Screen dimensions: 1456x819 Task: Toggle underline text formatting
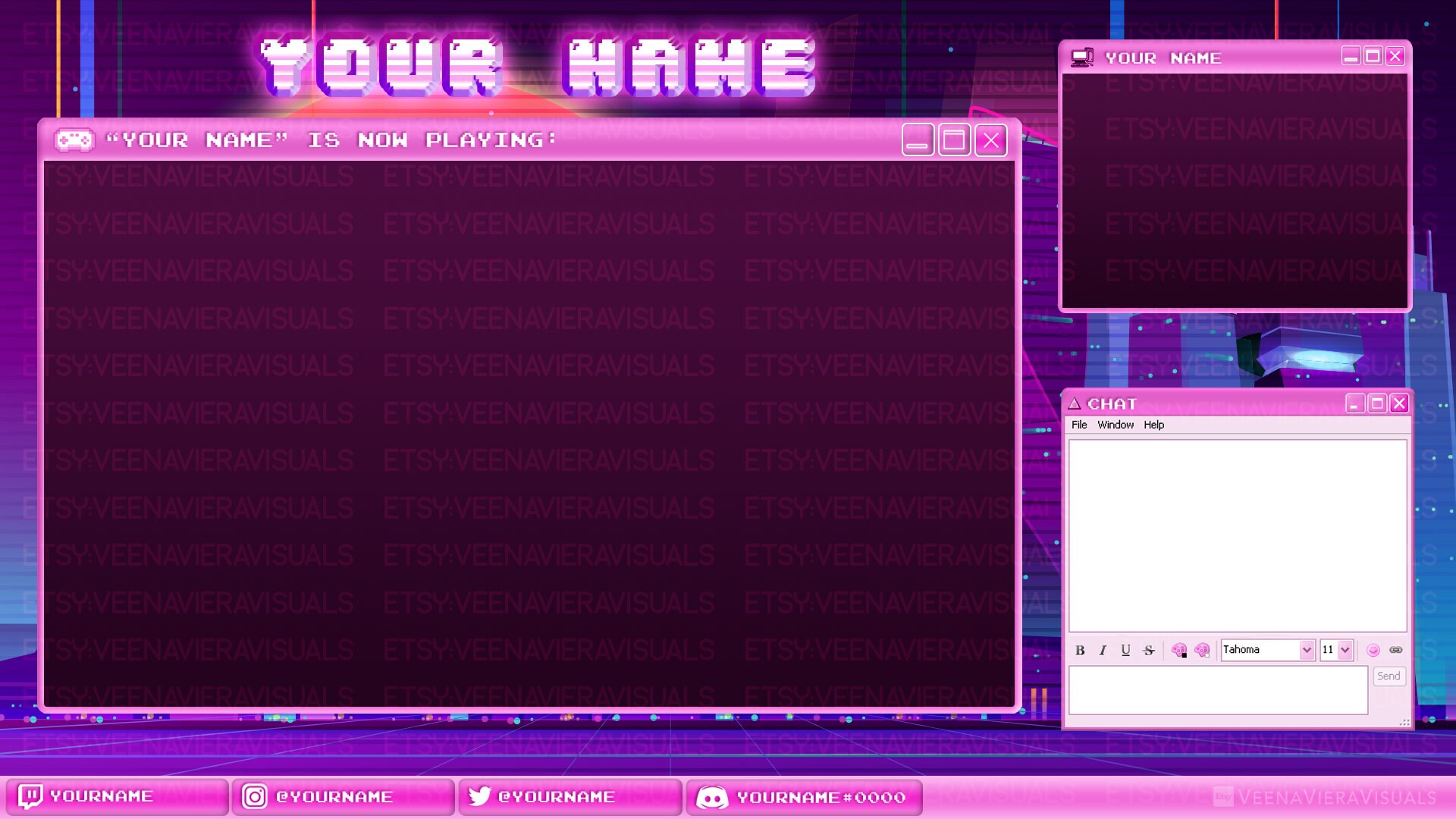point(1125,650)
